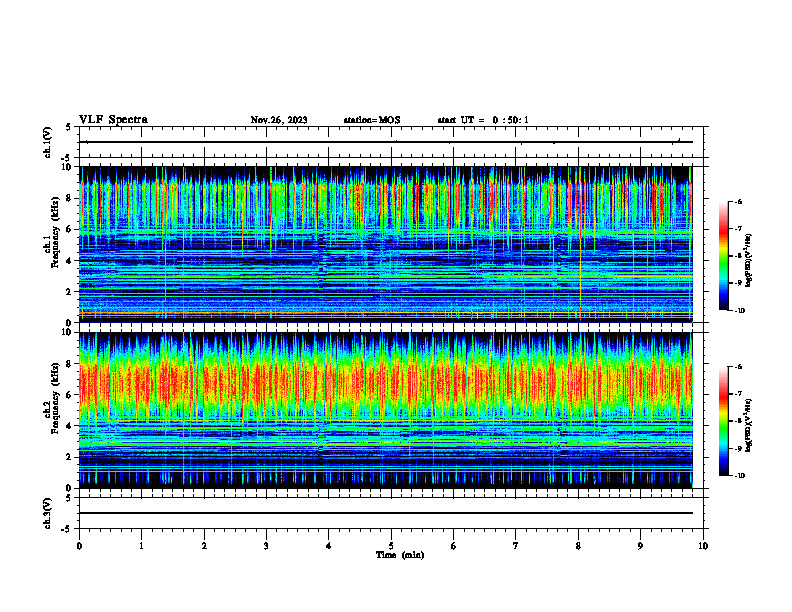Click the ch.2 spectrogram color scale bar
The image size is (792, 612).
tap(723, 421)
